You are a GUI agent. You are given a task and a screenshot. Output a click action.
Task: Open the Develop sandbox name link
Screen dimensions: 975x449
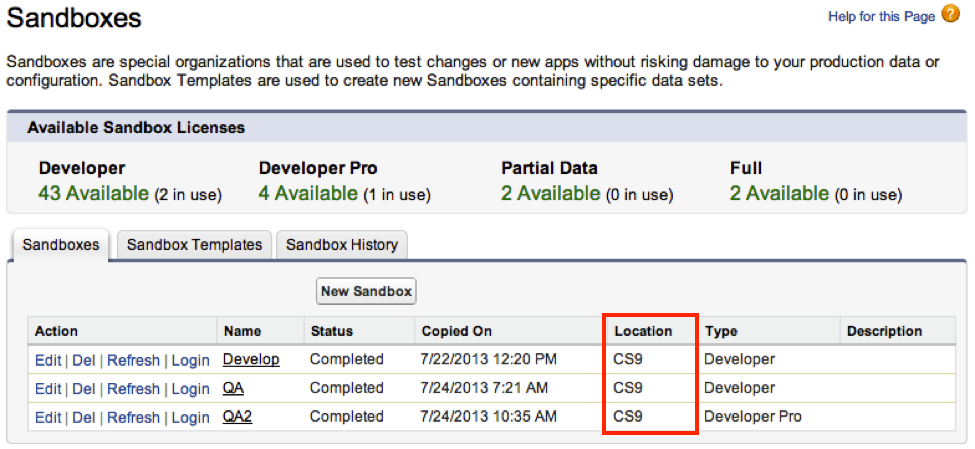pos(251,359)
